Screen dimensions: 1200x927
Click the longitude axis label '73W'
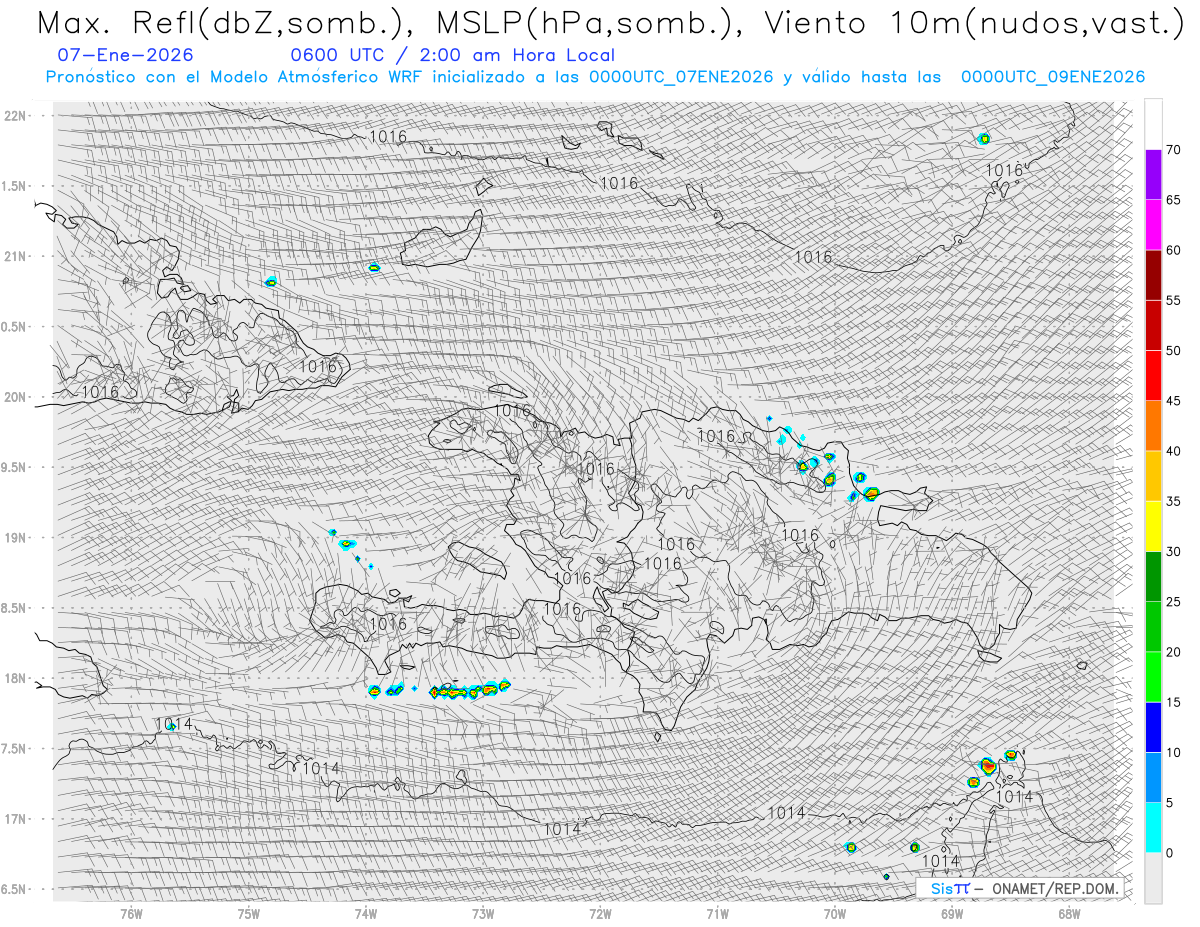tap(483, 913)
